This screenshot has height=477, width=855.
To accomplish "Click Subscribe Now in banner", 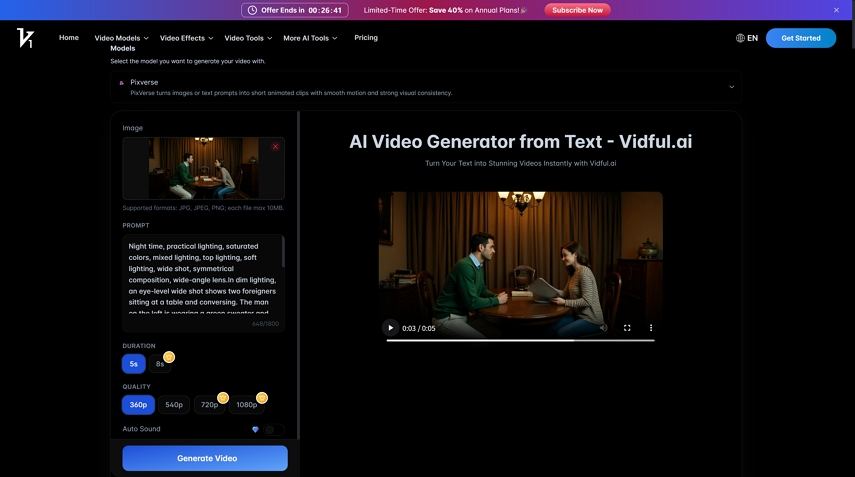I will coord(577,10).
